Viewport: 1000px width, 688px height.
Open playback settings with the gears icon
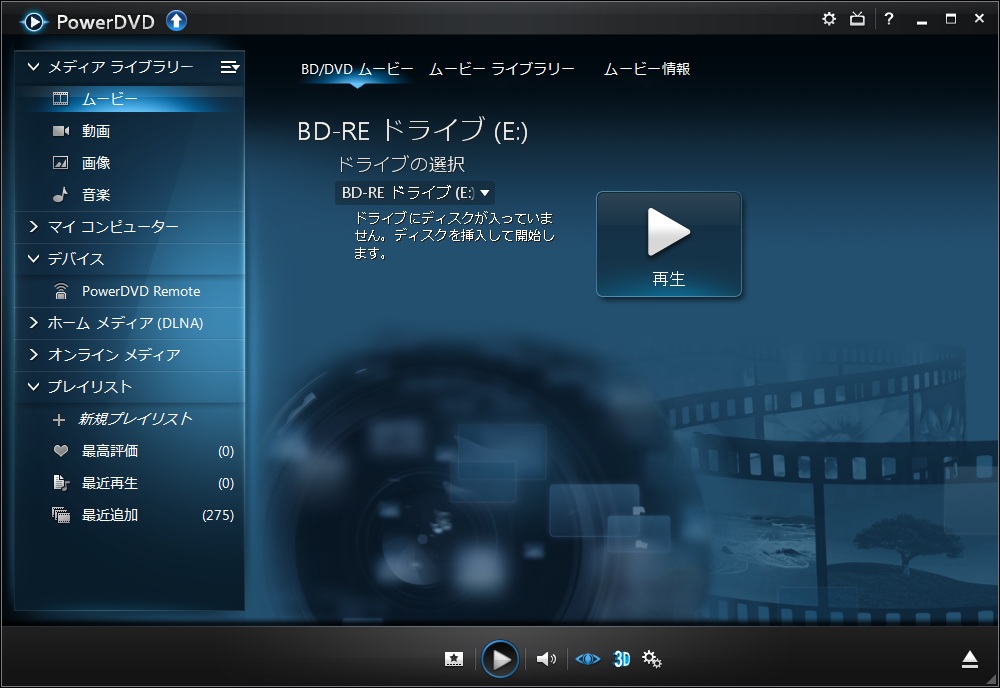pyautogui.click(x=652, y=659)
